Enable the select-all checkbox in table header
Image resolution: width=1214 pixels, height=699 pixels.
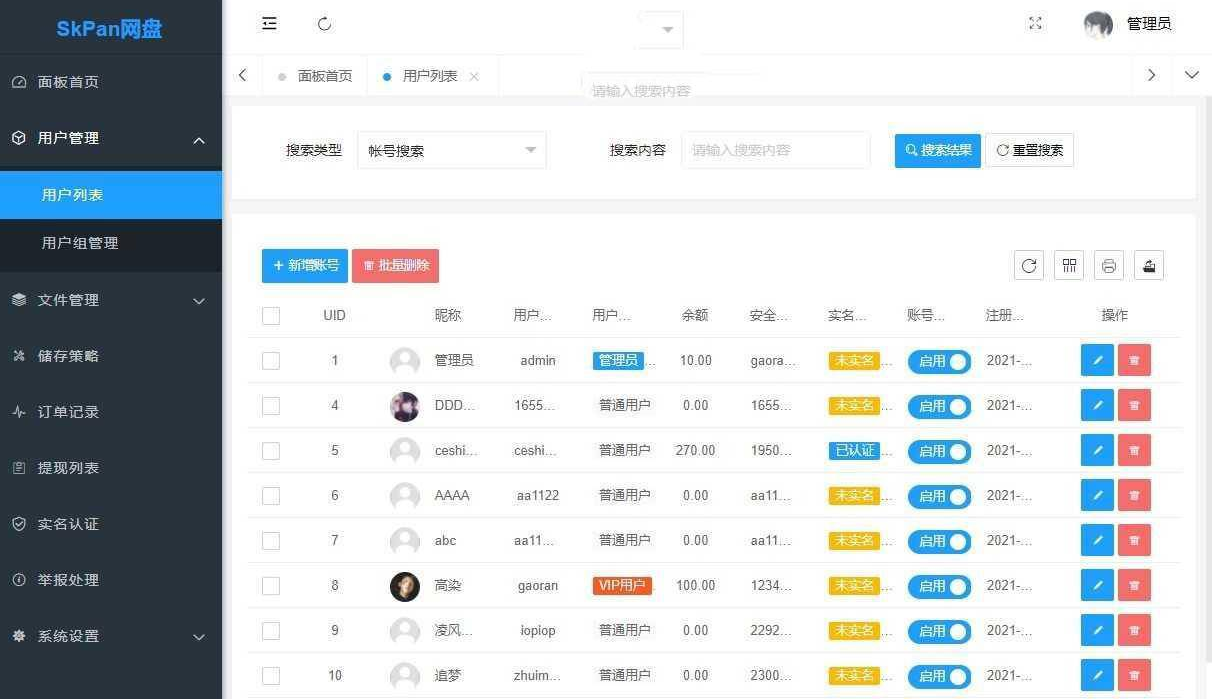271,315
